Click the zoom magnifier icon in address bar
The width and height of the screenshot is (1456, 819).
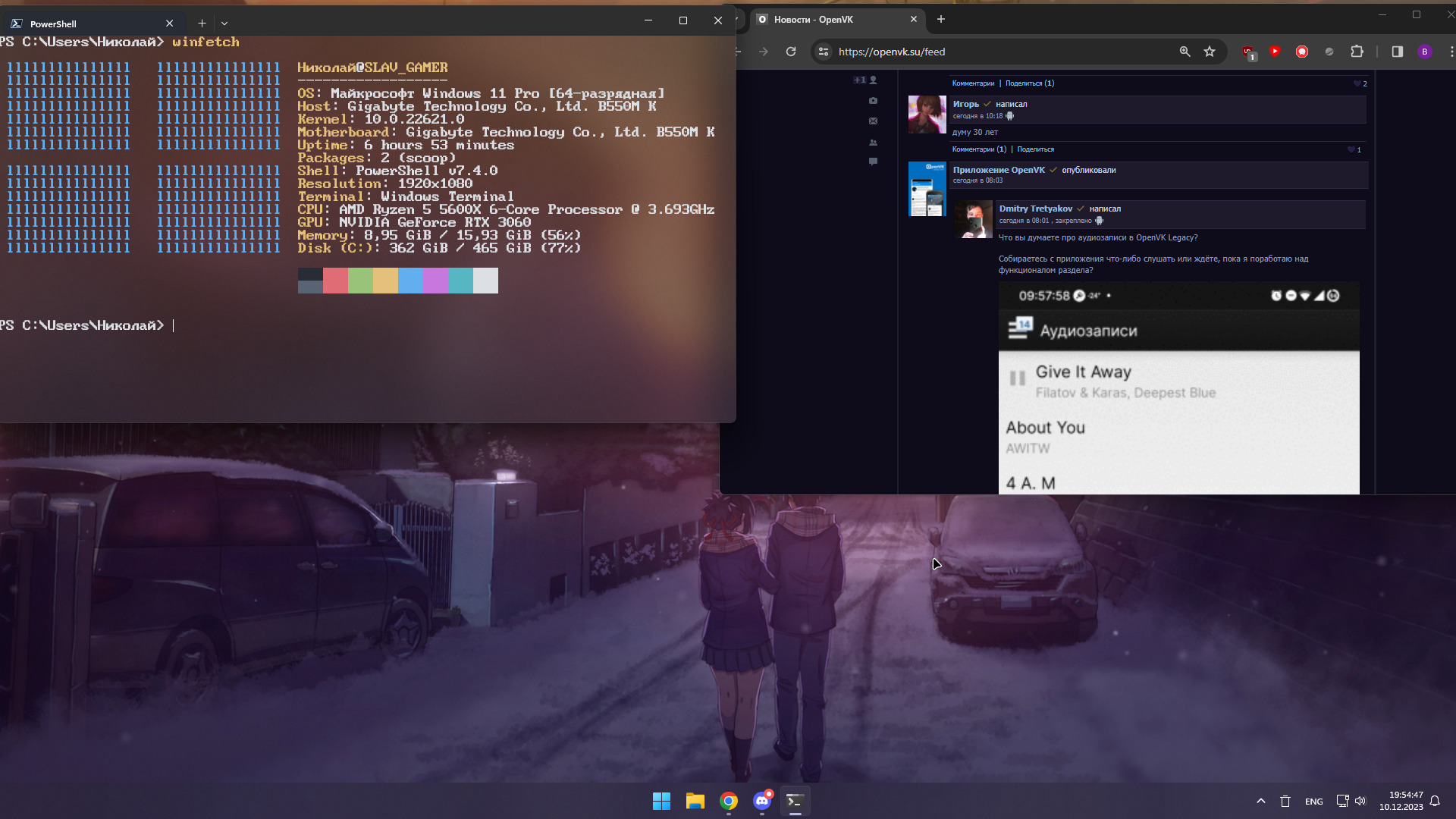(1185, 52)
